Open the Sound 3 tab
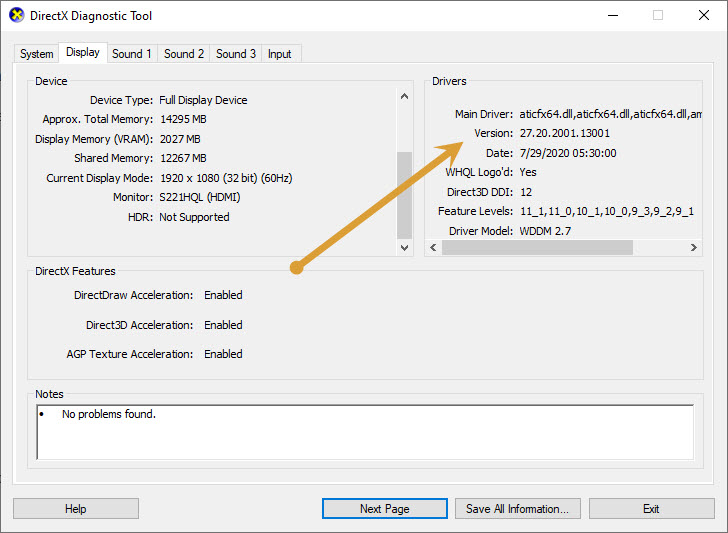Viewport: 728px width, 533px height. [236, 54]
